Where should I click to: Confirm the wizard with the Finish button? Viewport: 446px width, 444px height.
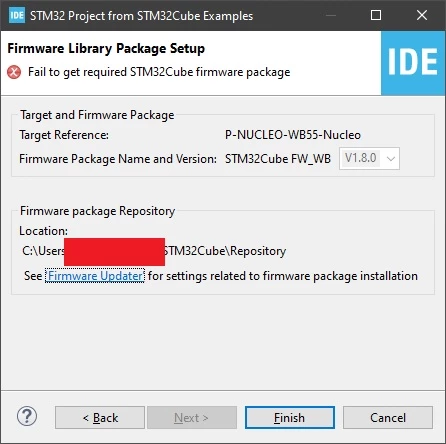[x=290, y=418]
